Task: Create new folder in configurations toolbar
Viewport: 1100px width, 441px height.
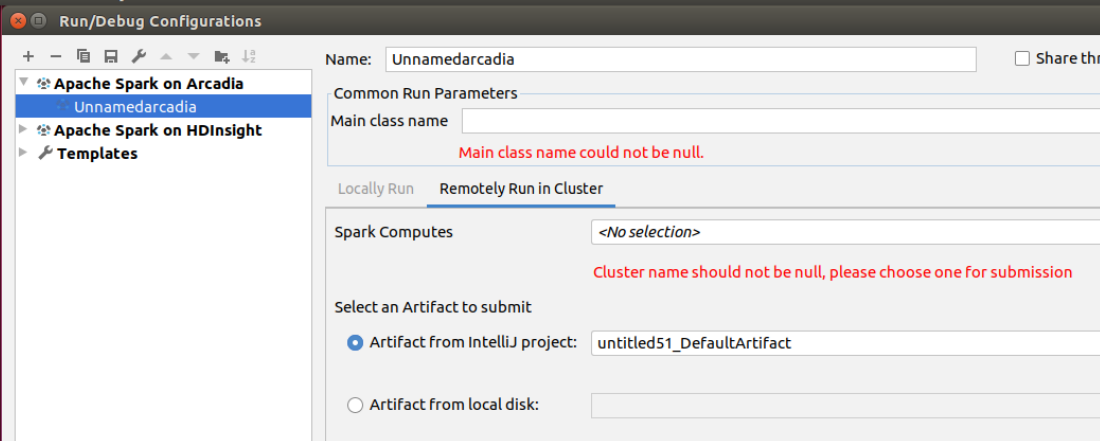Action: pos(222,56)
